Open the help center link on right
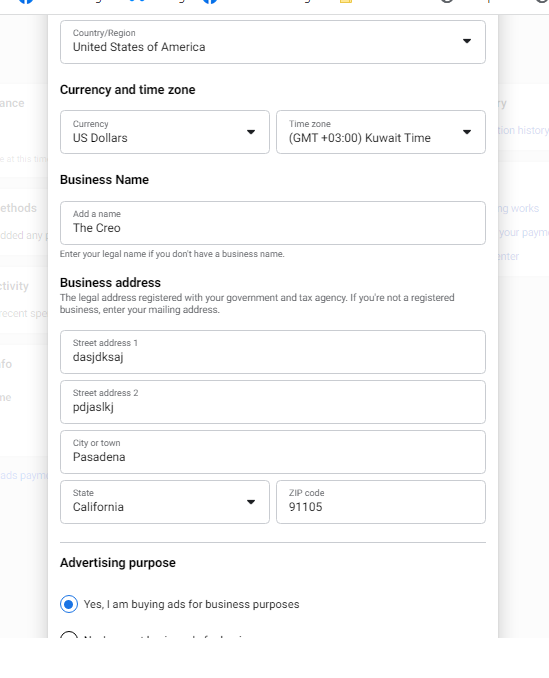549x678 pixels. 509,256
